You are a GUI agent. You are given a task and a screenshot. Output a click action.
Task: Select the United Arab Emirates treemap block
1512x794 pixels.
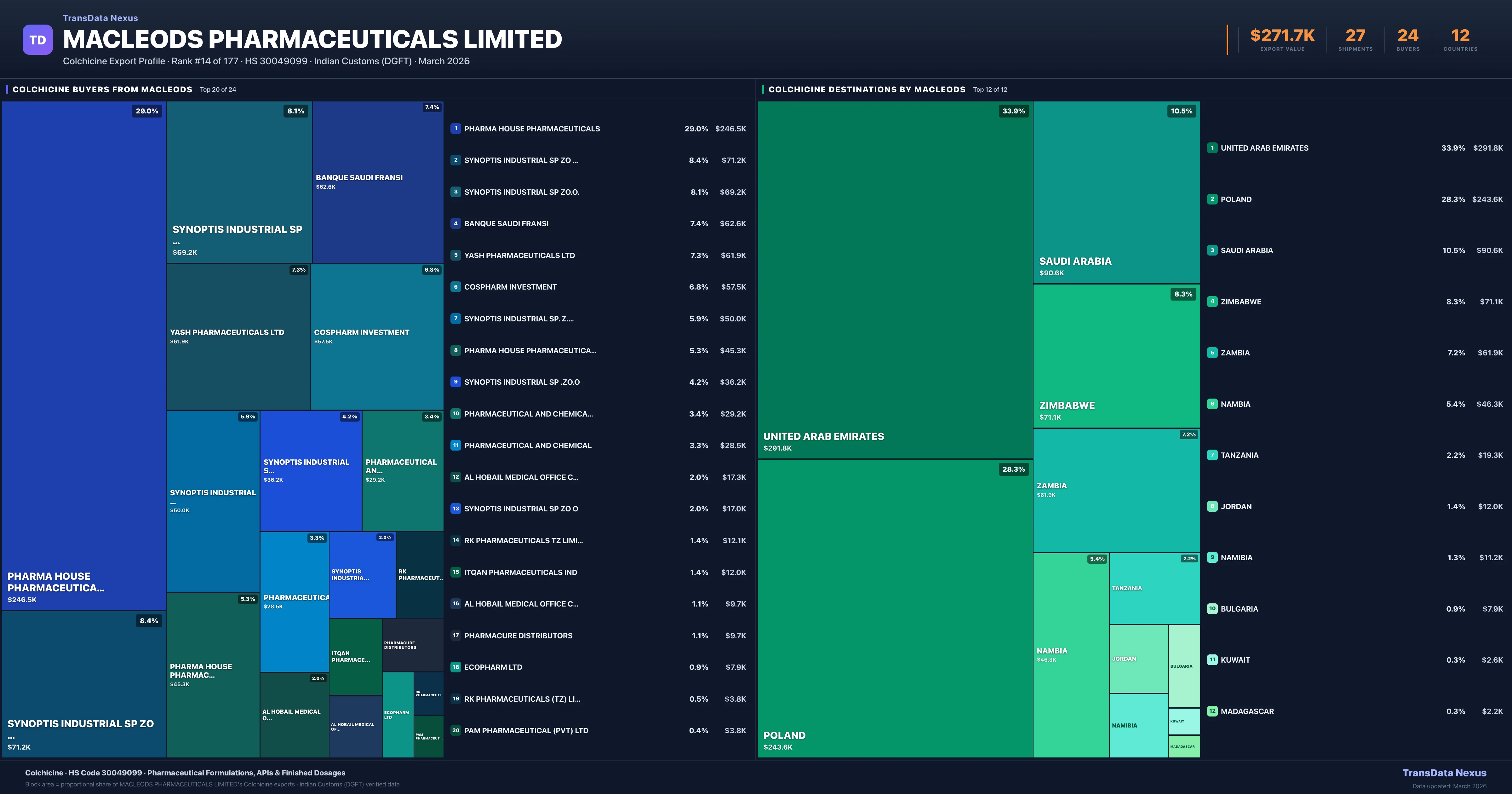(x=895, y=279)
